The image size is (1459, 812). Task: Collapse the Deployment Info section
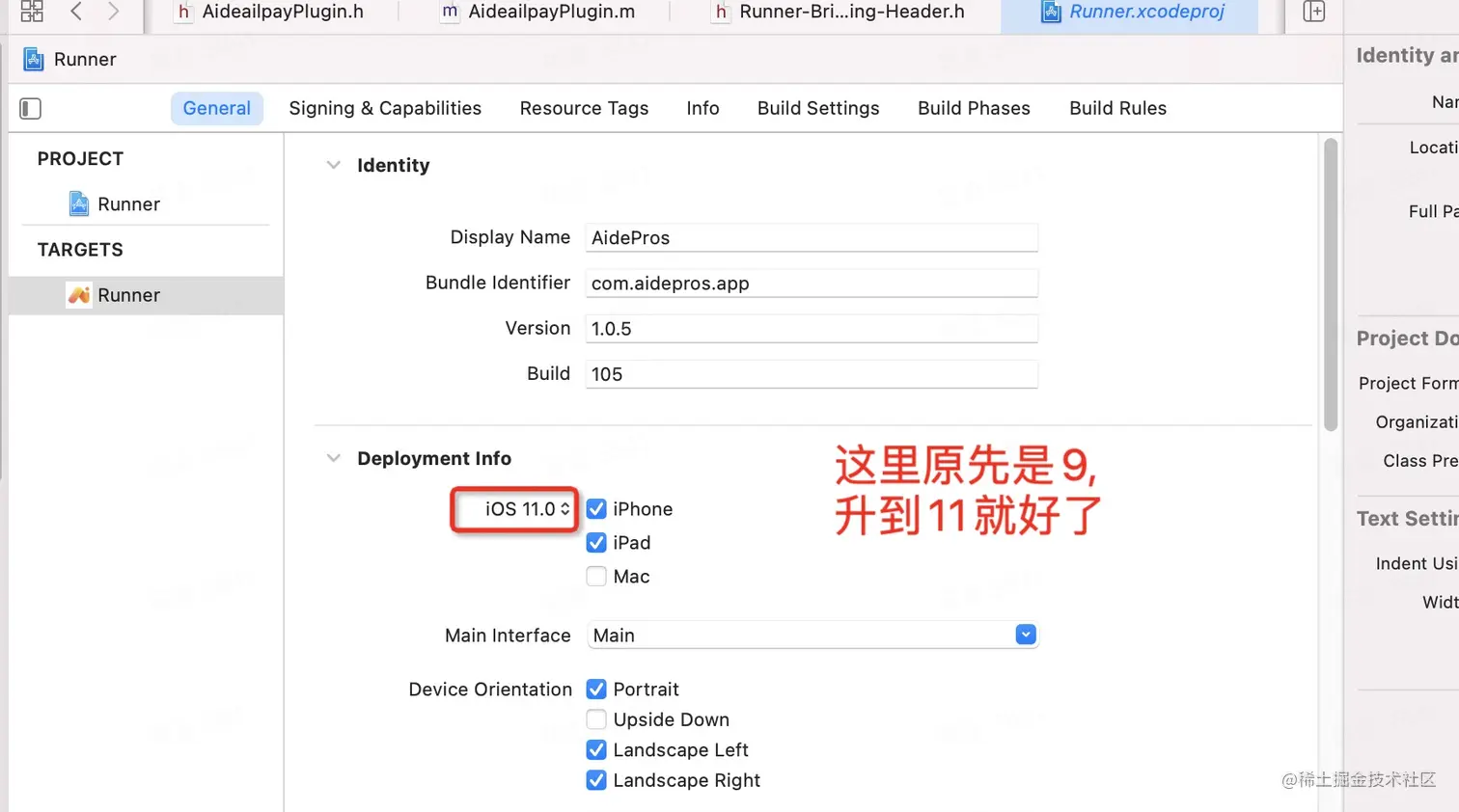(334, 458)
